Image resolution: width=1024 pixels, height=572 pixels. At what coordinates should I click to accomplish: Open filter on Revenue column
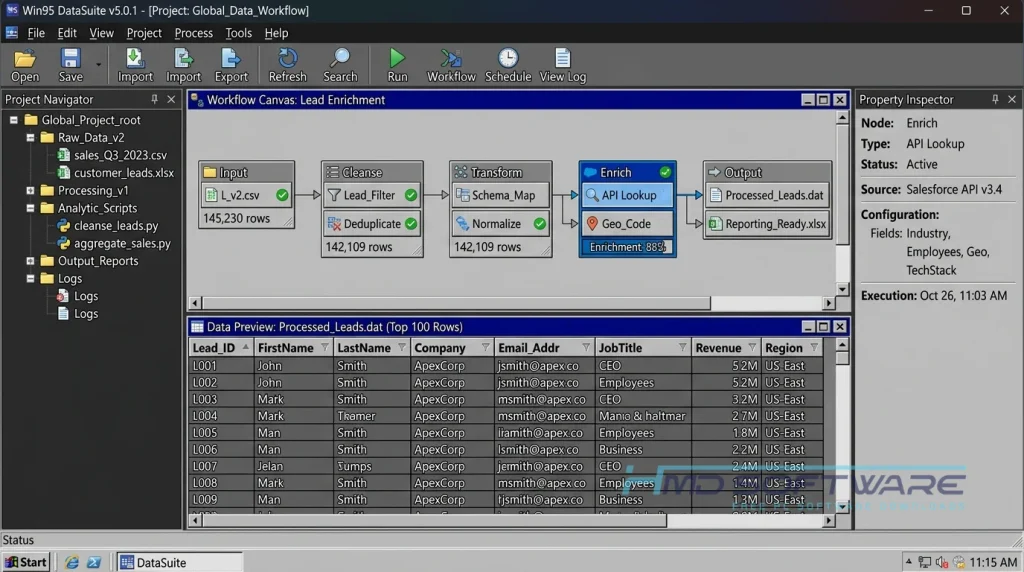(752, 348)
